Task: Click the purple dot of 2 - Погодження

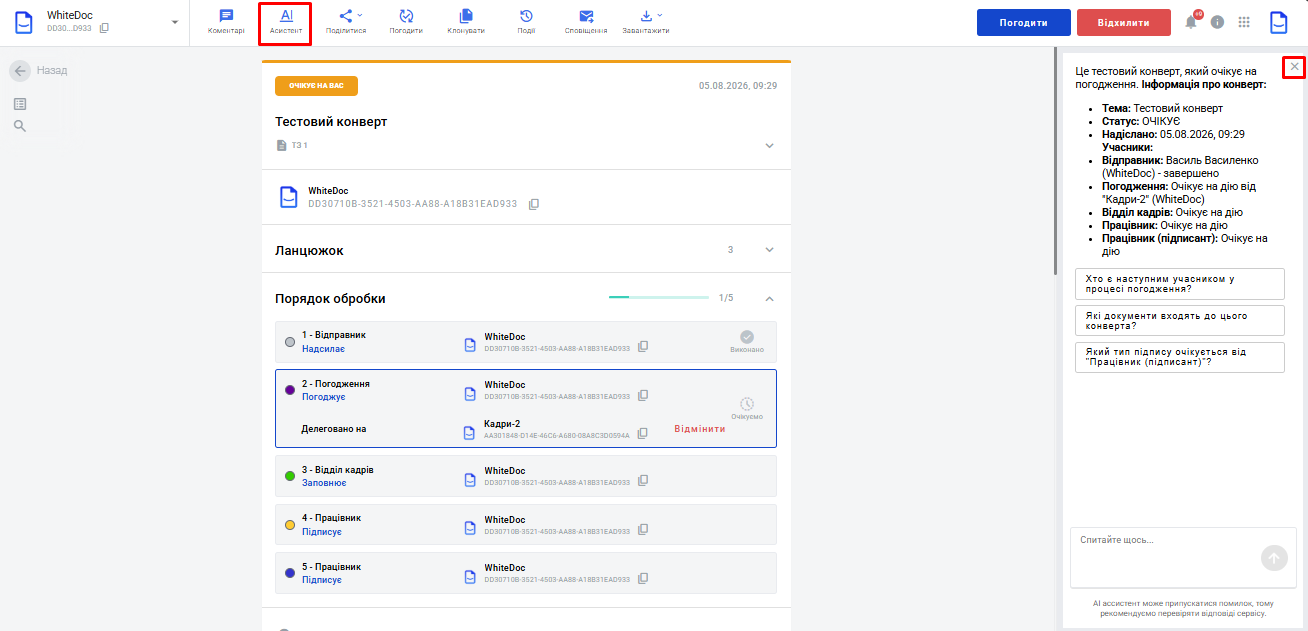Action: (290, 390)
